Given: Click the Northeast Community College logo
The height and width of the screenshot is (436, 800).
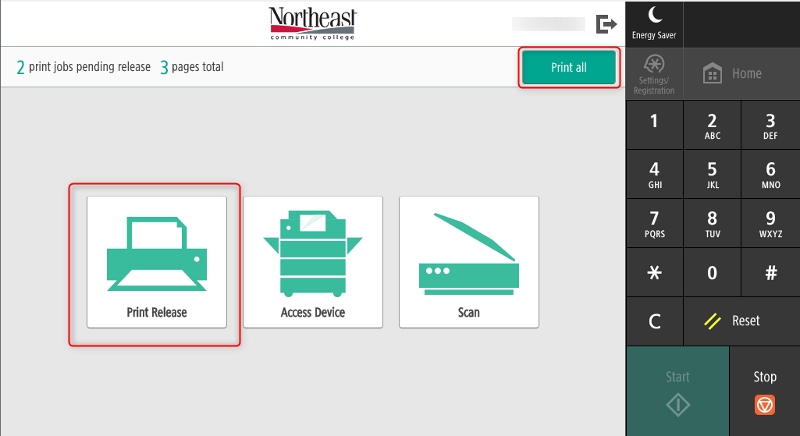Looking at the screenshot, I should pos(312,24).
